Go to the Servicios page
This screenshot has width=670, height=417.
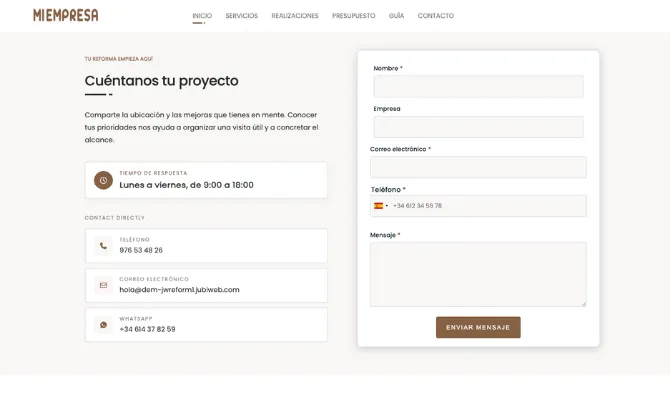242,16
